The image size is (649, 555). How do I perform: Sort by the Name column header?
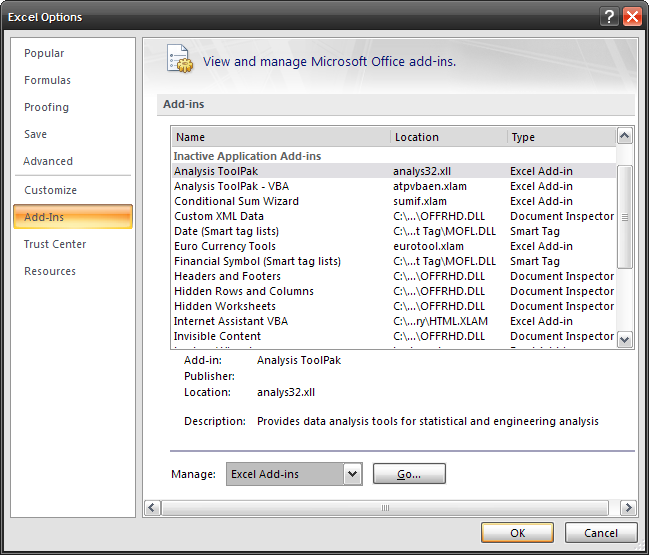click(x=281, y=137)
